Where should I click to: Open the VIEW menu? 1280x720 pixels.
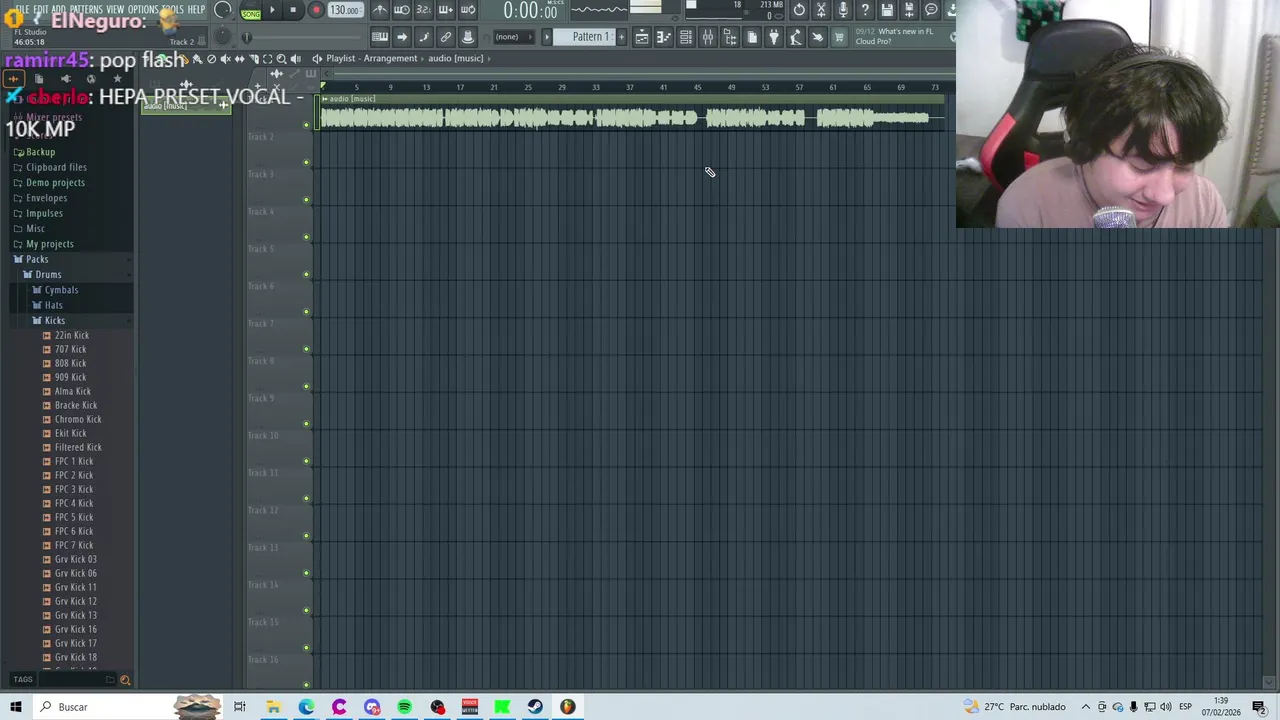click(x=115, y=9)
